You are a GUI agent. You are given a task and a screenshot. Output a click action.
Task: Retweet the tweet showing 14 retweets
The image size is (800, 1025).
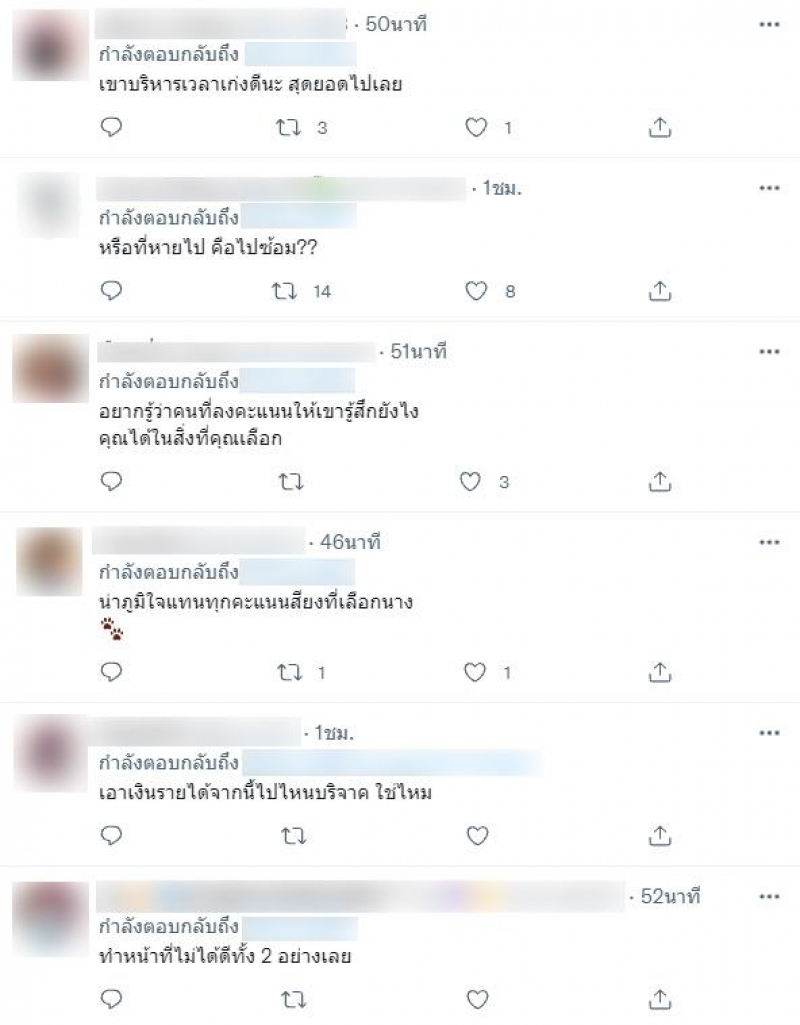pos(284,291)
